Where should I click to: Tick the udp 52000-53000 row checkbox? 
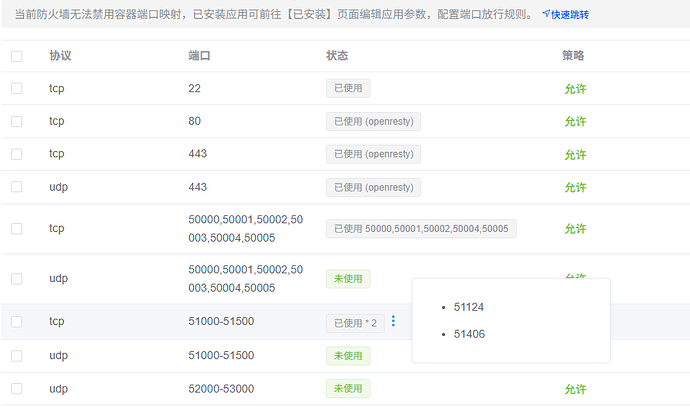tap(16, 388)
